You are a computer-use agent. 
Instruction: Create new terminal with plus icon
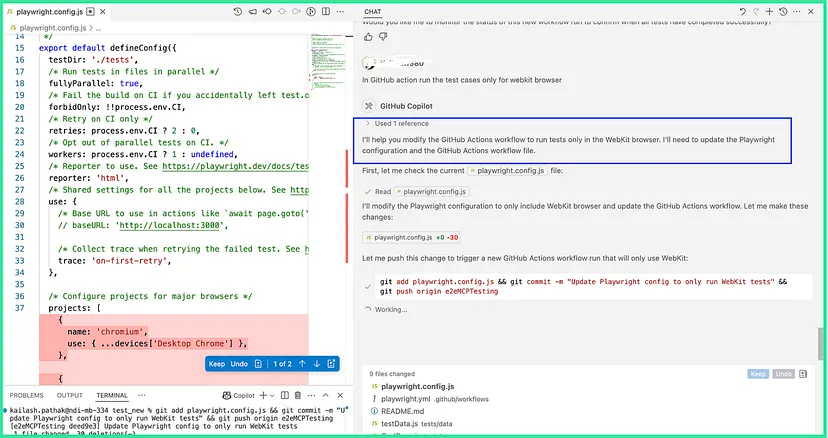pyautogui.click(x=263, y=395)
